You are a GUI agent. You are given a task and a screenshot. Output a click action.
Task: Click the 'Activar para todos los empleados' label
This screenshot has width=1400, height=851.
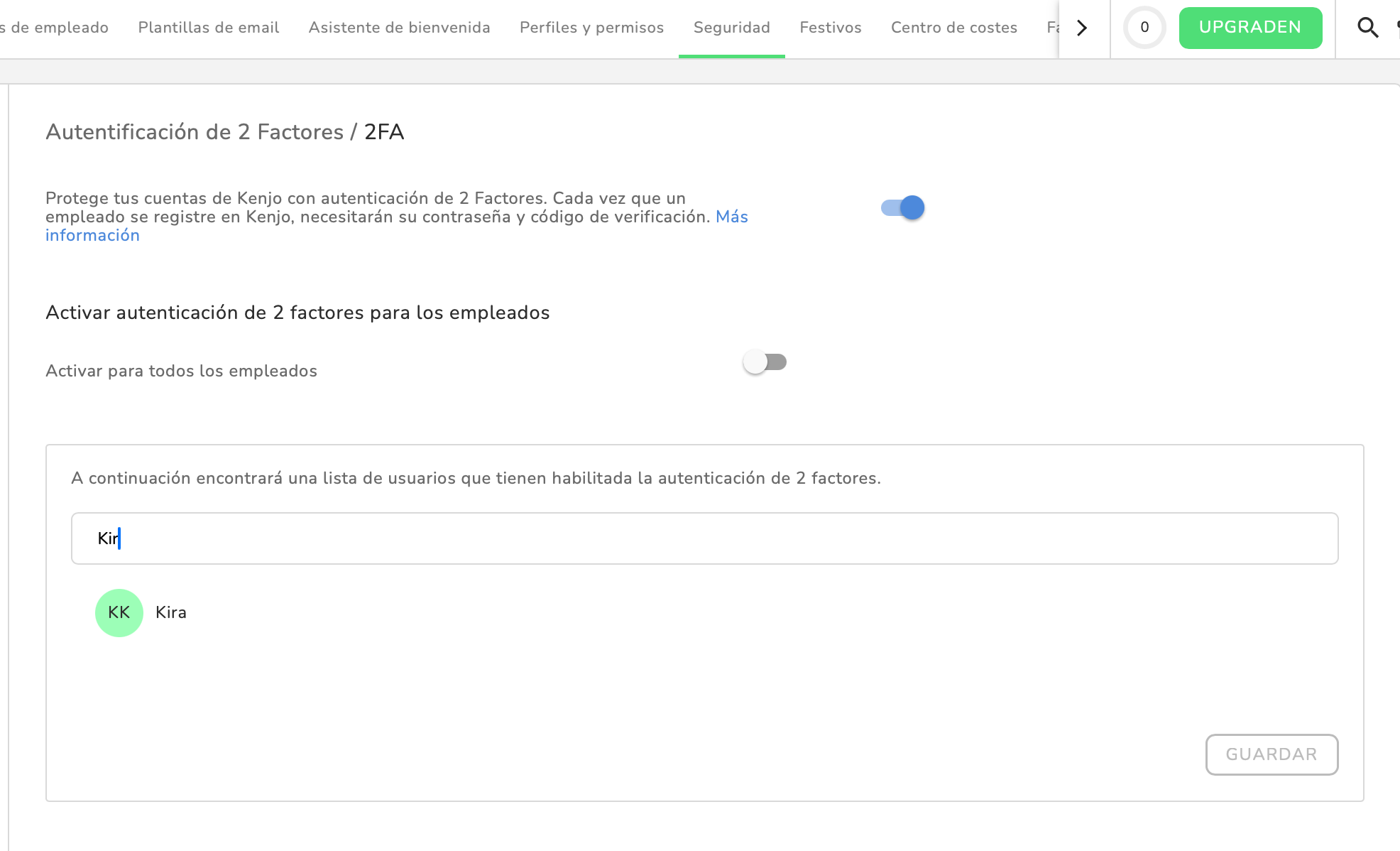click(181, 371)
